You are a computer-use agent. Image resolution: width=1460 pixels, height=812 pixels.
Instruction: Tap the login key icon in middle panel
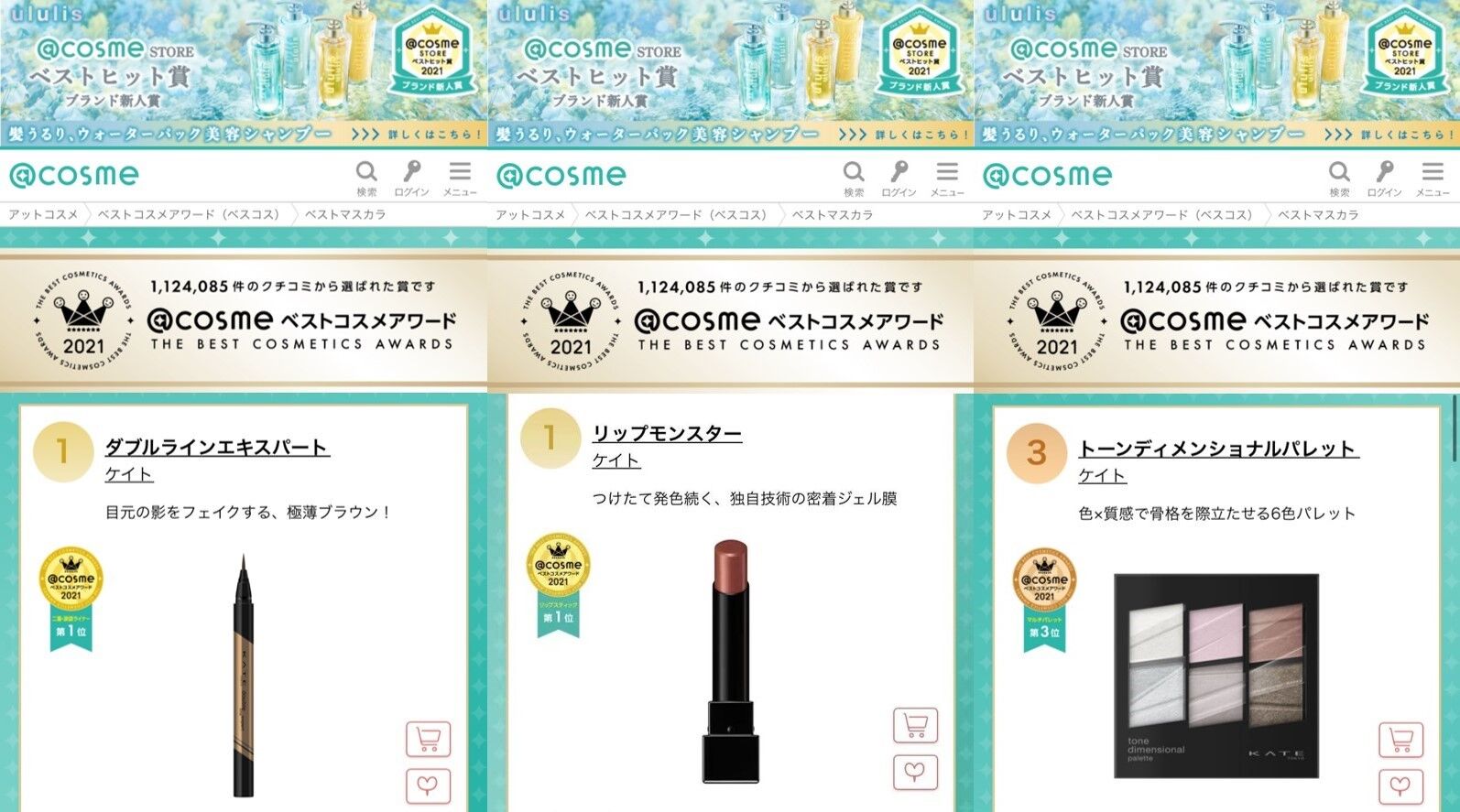(899, 178)
